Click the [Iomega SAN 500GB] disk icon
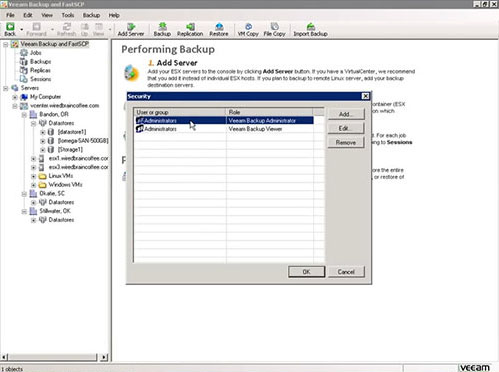The width and height of the screenshot is (499, 372). 51,141
